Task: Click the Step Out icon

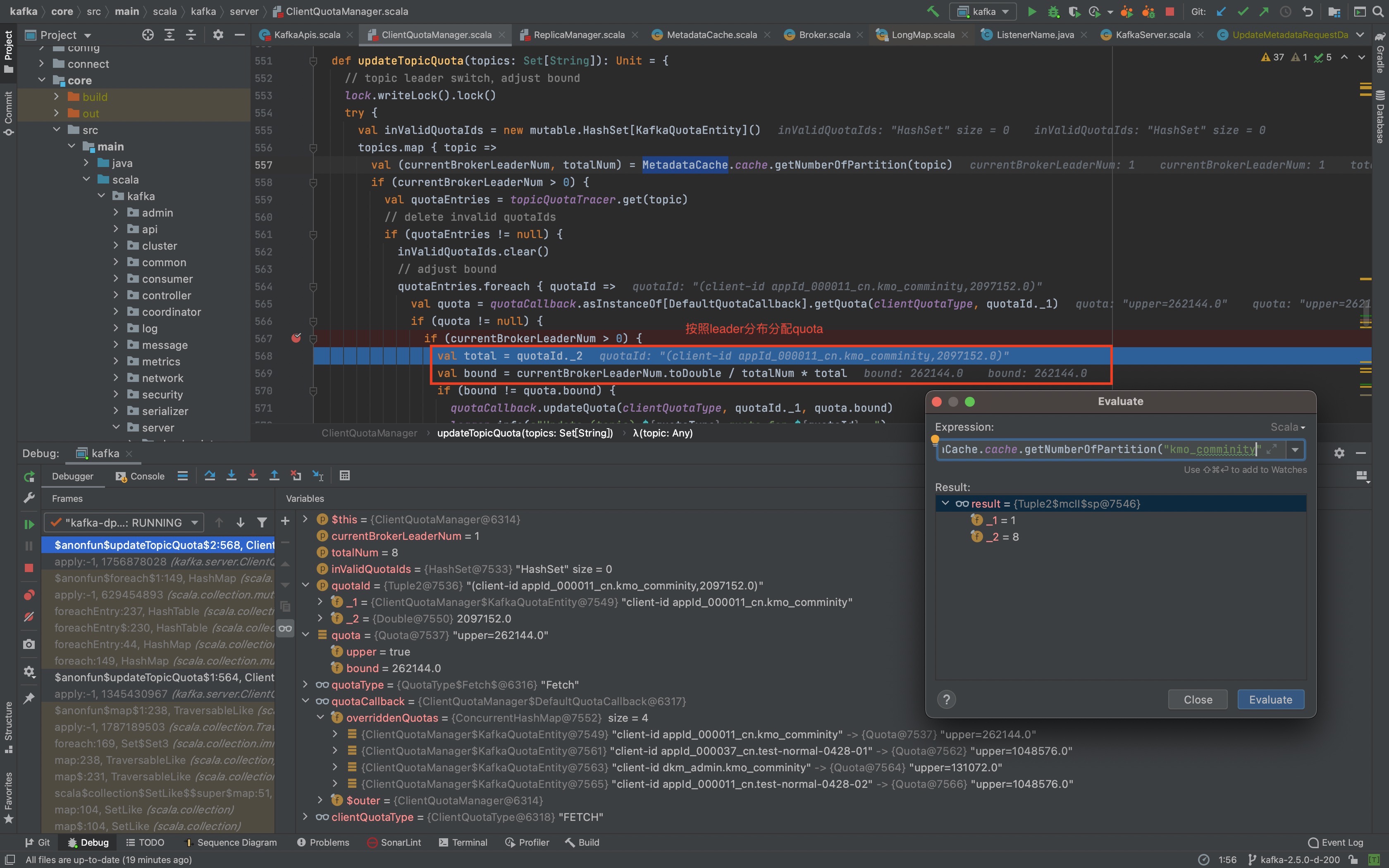Action: 274,475
